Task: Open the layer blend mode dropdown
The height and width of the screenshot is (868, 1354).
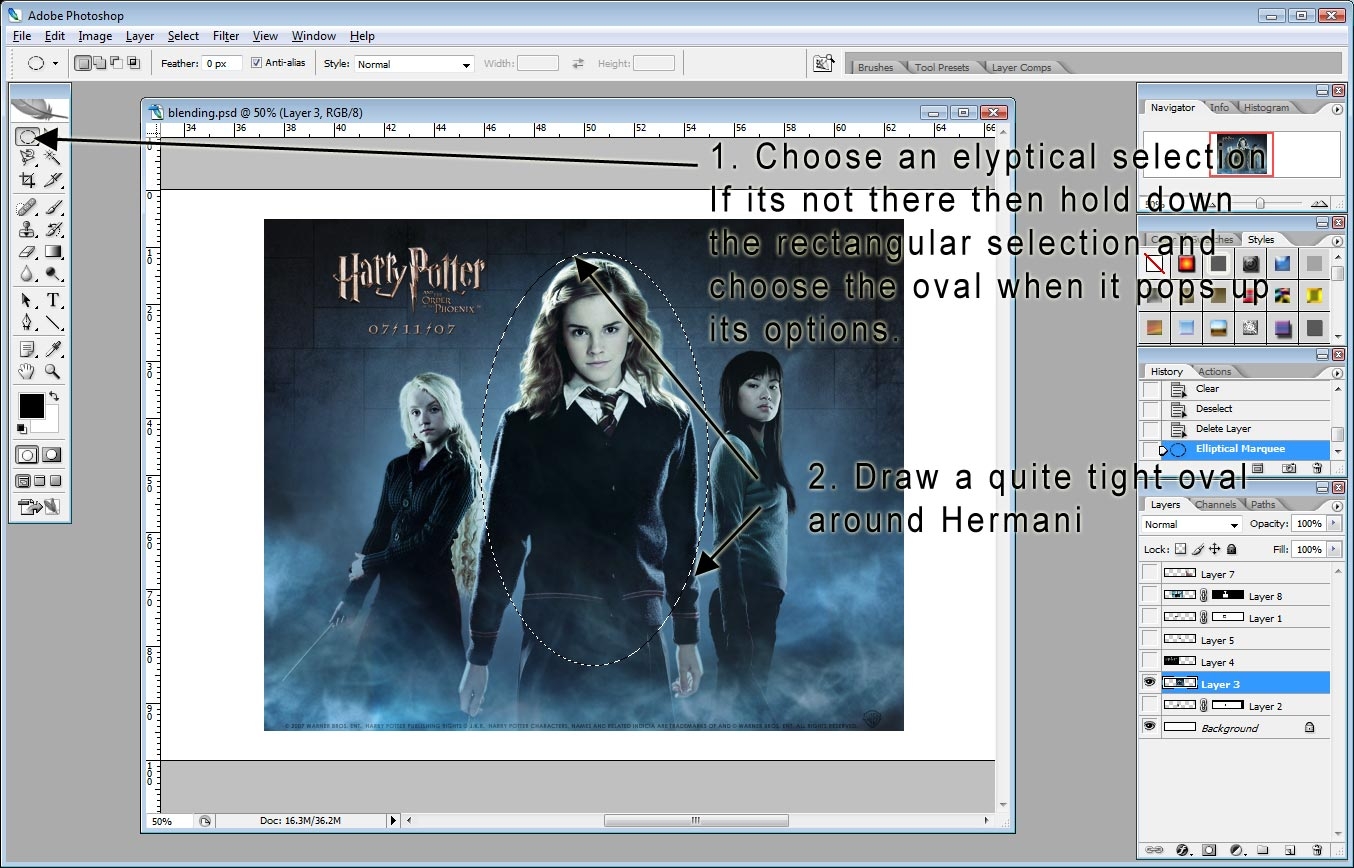Action: pyautogui.click(x=1191, y=524)
